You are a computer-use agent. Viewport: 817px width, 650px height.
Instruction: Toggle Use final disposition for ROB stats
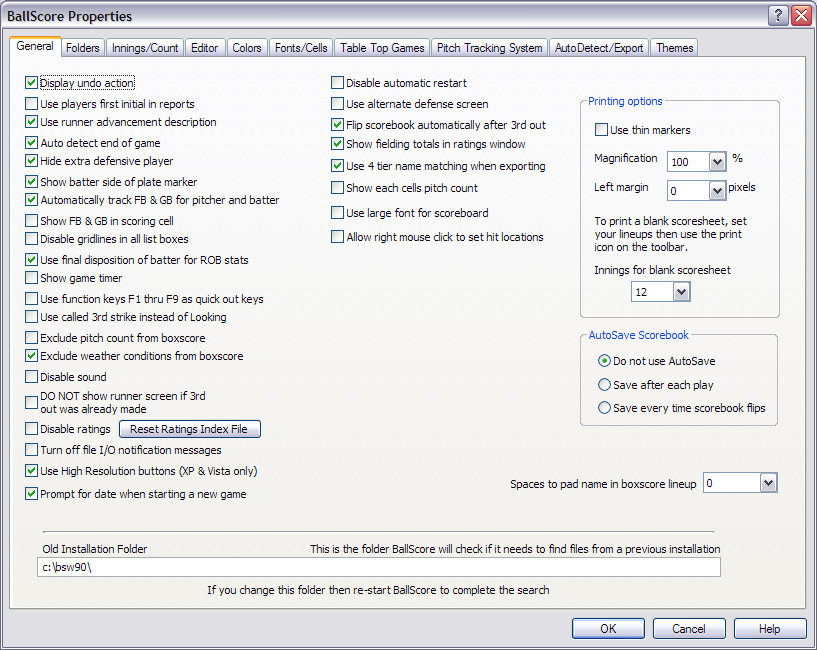(x=31, y=260)
